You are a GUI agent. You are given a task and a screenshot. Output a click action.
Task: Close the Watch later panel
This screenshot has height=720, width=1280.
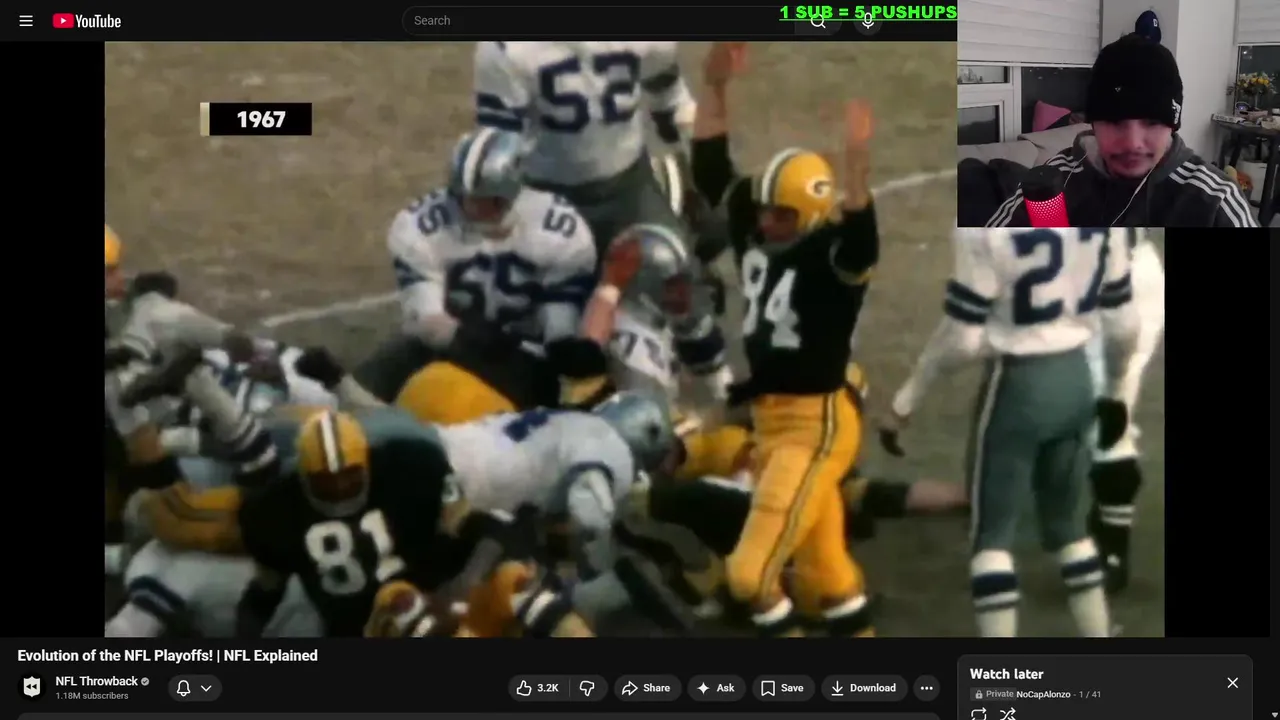coord(1232,683)
